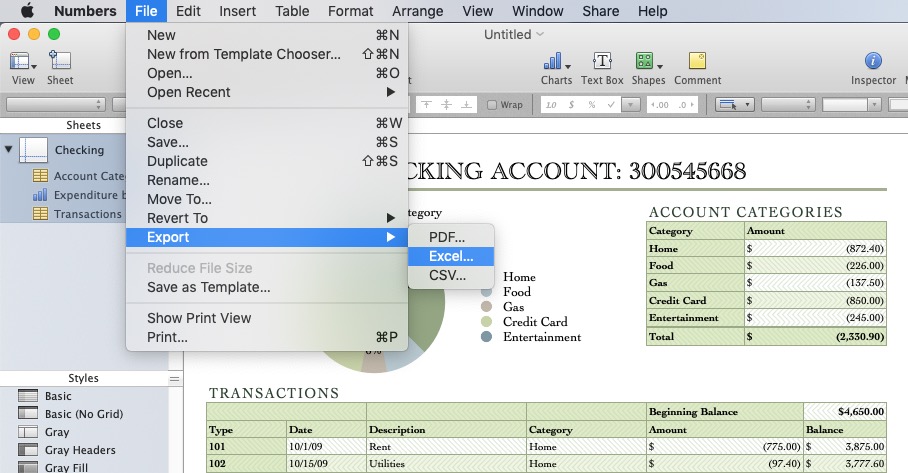Image resolution: width=908 pixels, height=473 pixels.
Task: Choose CSV… in Export submenu
Action: point(451,276)
